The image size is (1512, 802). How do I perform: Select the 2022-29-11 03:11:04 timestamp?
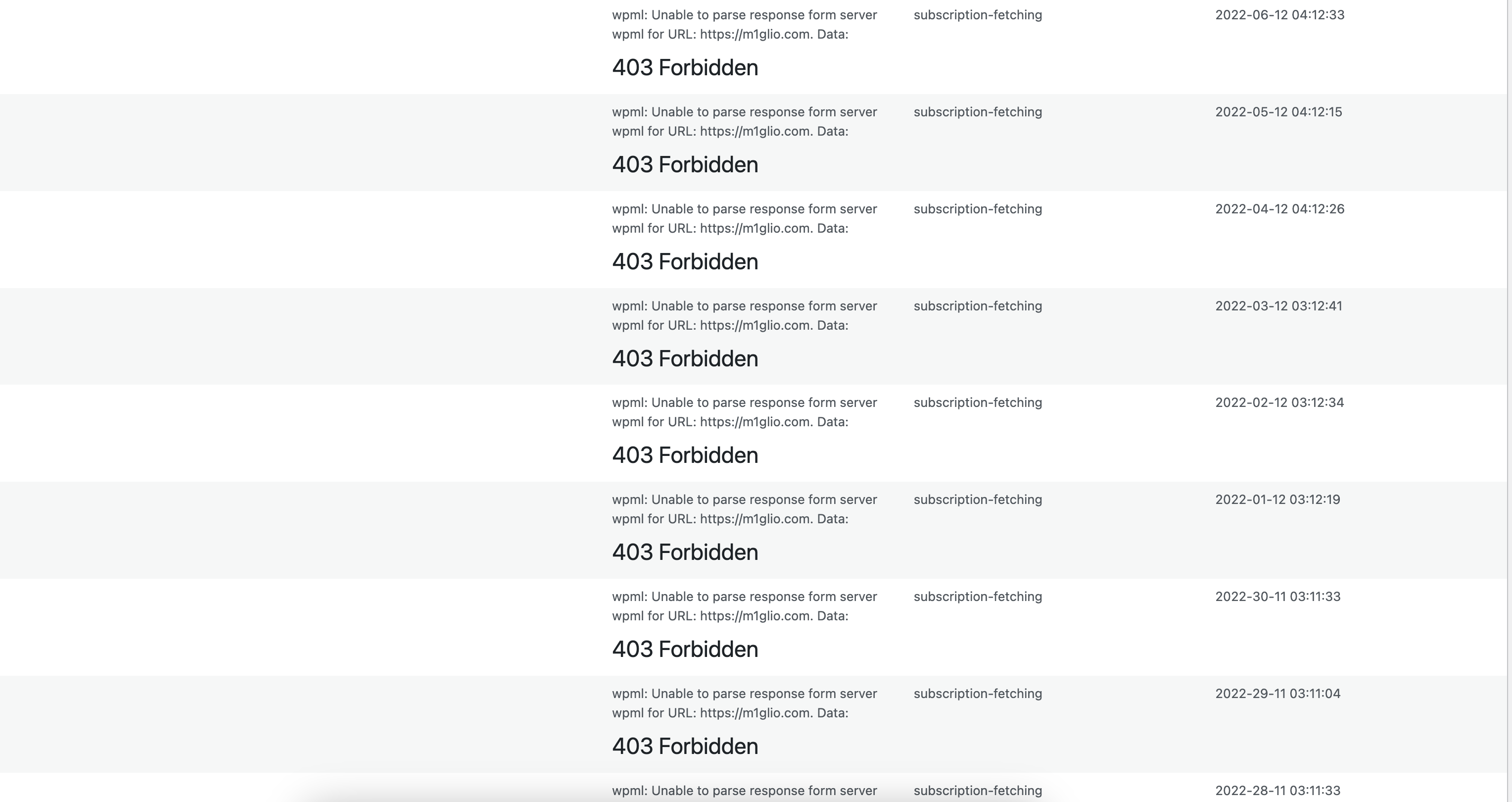[x=1278, y=693]
